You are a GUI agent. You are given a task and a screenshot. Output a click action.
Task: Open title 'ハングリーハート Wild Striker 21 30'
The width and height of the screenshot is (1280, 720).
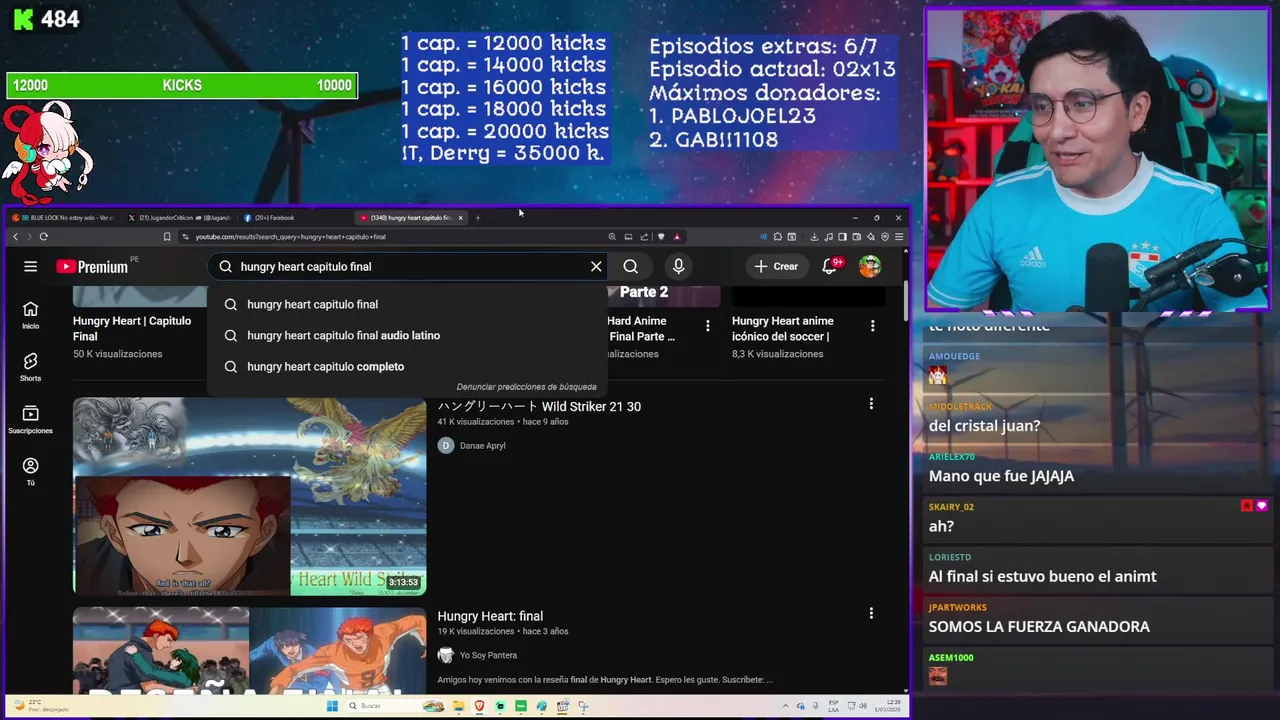[539, 406]
